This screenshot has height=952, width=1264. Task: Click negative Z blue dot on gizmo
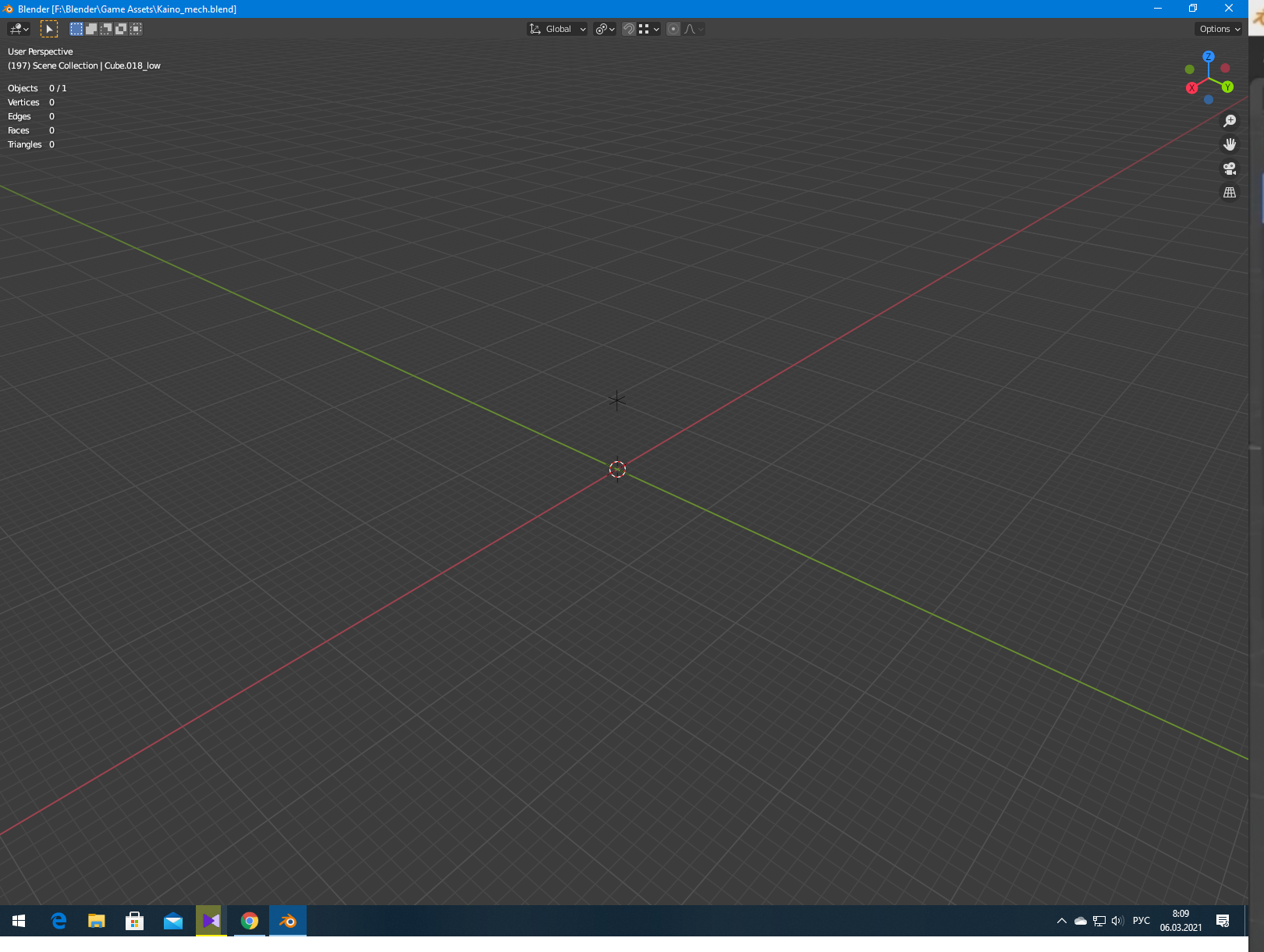click(1209, 99)
